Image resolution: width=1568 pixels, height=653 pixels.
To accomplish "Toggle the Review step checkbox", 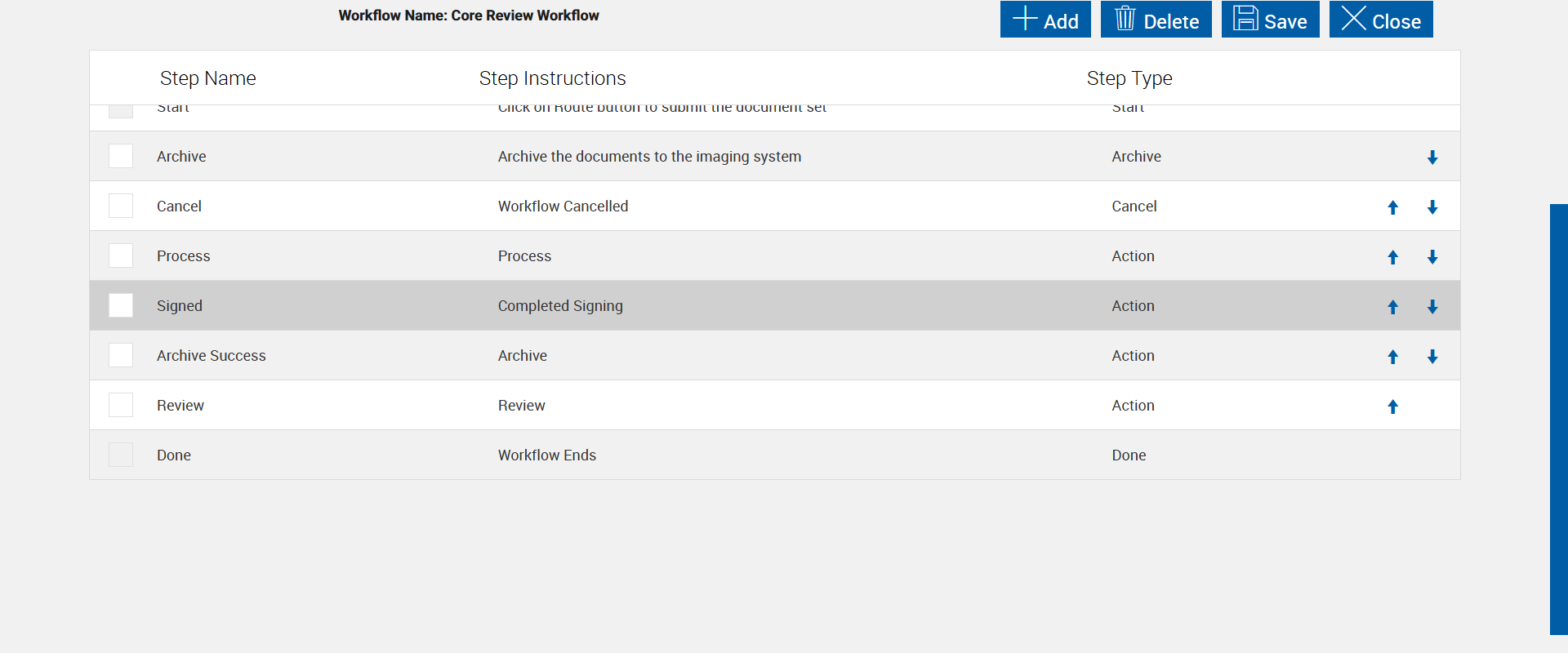I will pos(121,405).
